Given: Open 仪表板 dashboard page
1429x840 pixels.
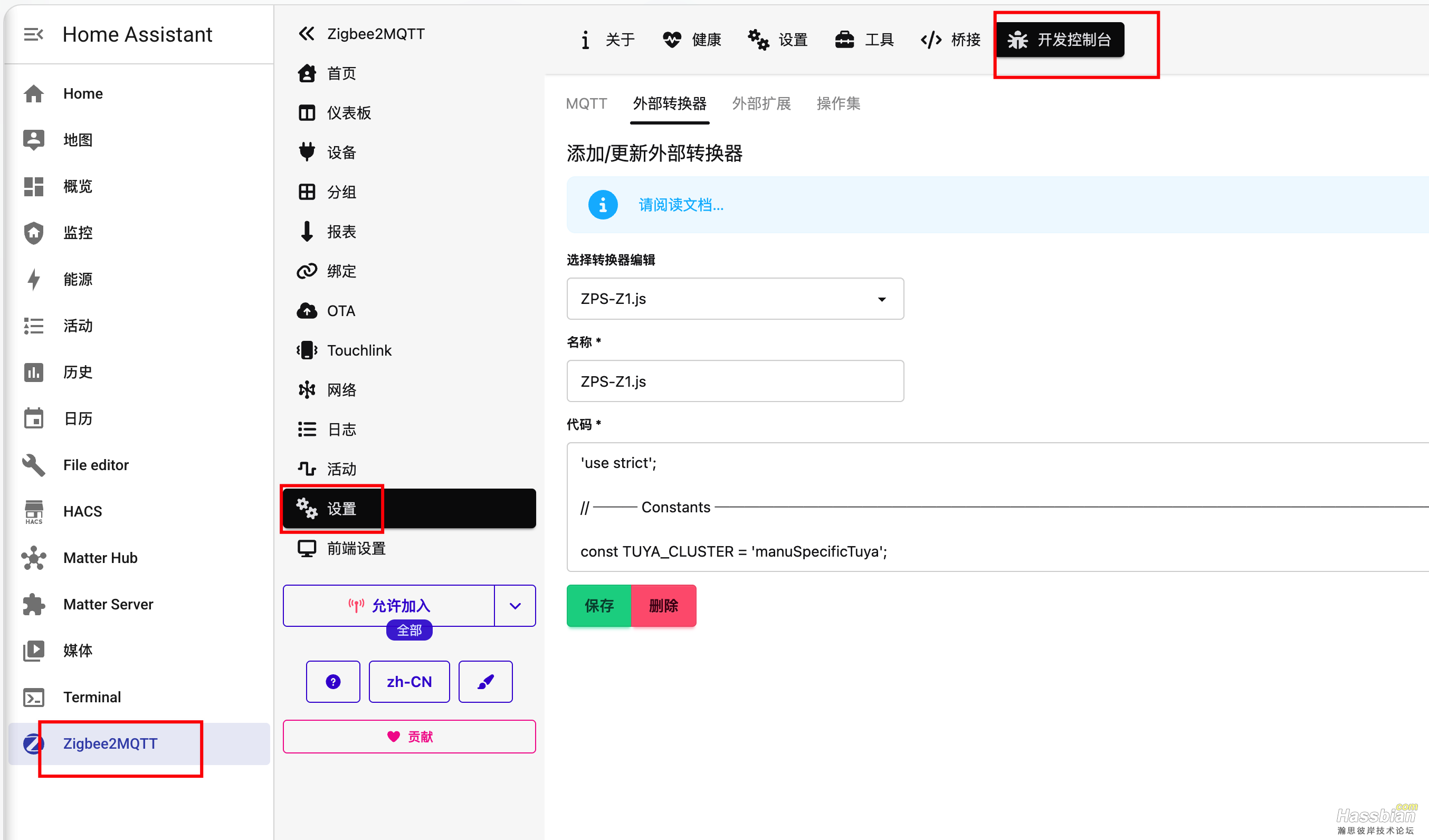Looking at the screenshot, I should coord(409,113).
